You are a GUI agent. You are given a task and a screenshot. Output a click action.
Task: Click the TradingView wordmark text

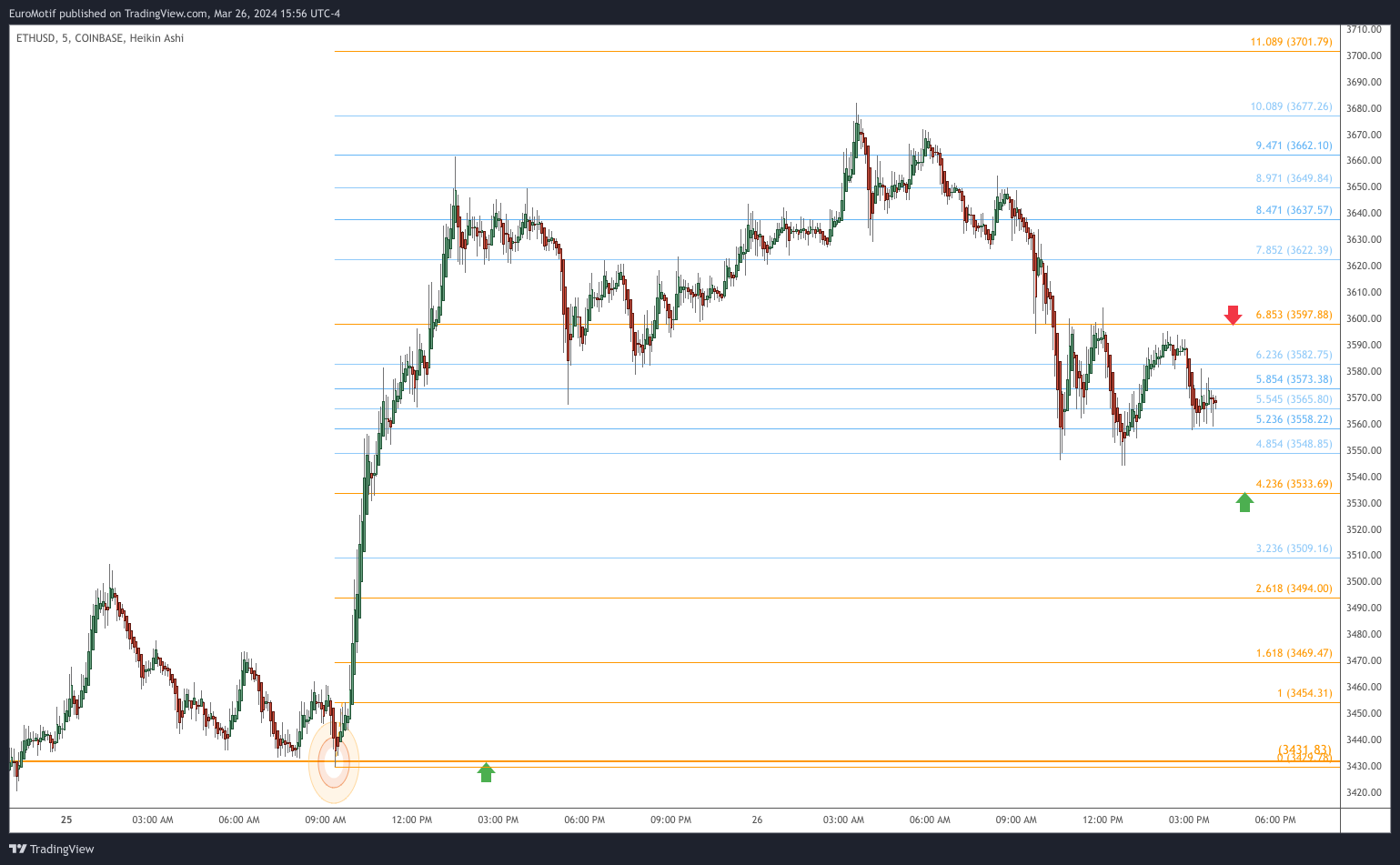(x=62, y=850)
